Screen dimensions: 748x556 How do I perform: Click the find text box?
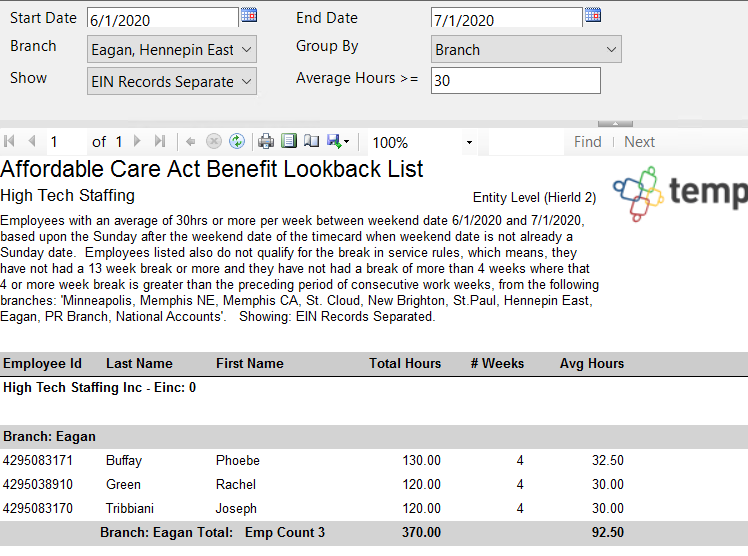pos(526,142)
